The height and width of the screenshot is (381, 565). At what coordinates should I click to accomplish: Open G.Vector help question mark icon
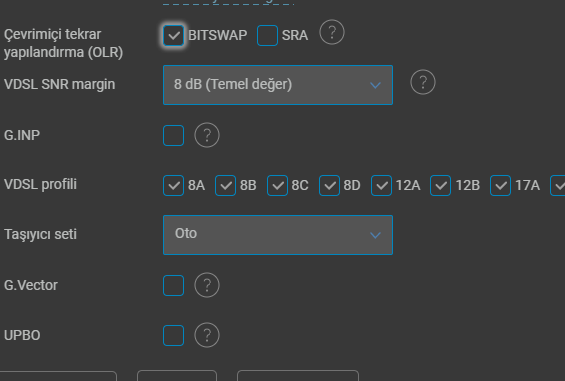coord(207,285)
